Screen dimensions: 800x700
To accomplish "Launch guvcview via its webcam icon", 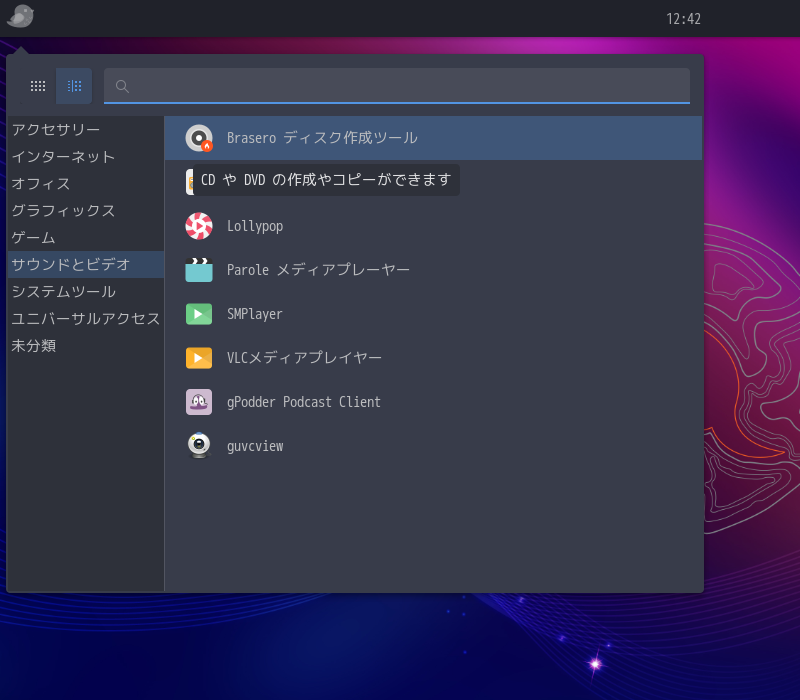I will tap(199, 446).
